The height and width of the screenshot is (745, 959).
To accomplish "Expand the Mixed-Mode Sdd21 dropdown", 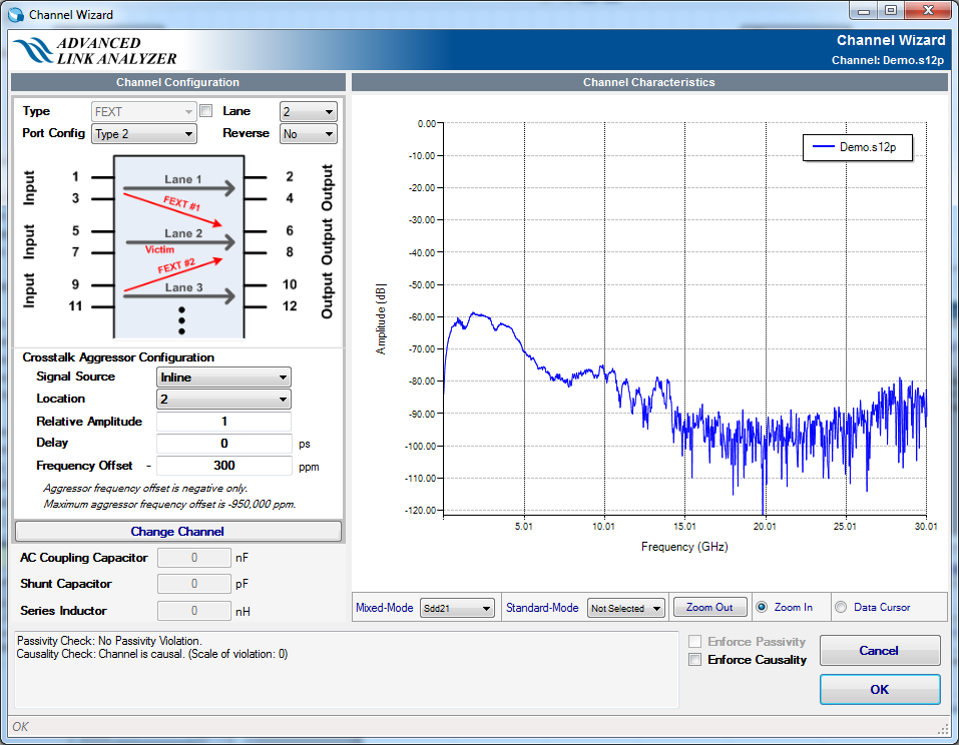I will click(457, 608).
